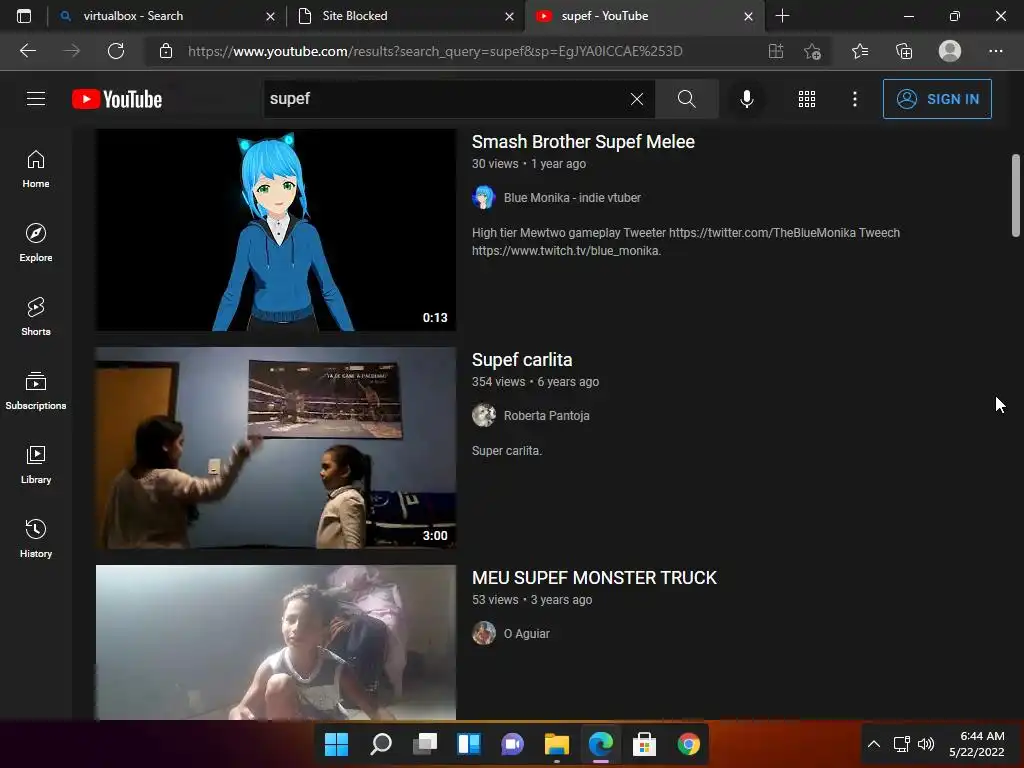Screen dimensions: 1024x768
Task: Go to Home in the sidebar
Action: [36, 169]
